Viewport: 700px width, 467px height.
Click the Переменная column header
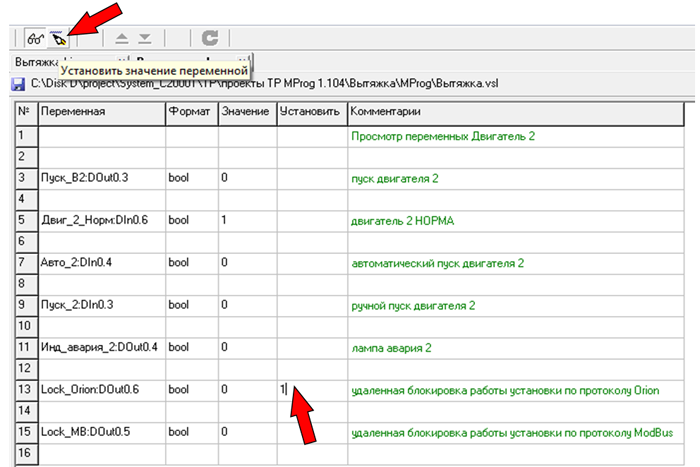point(100,111)
